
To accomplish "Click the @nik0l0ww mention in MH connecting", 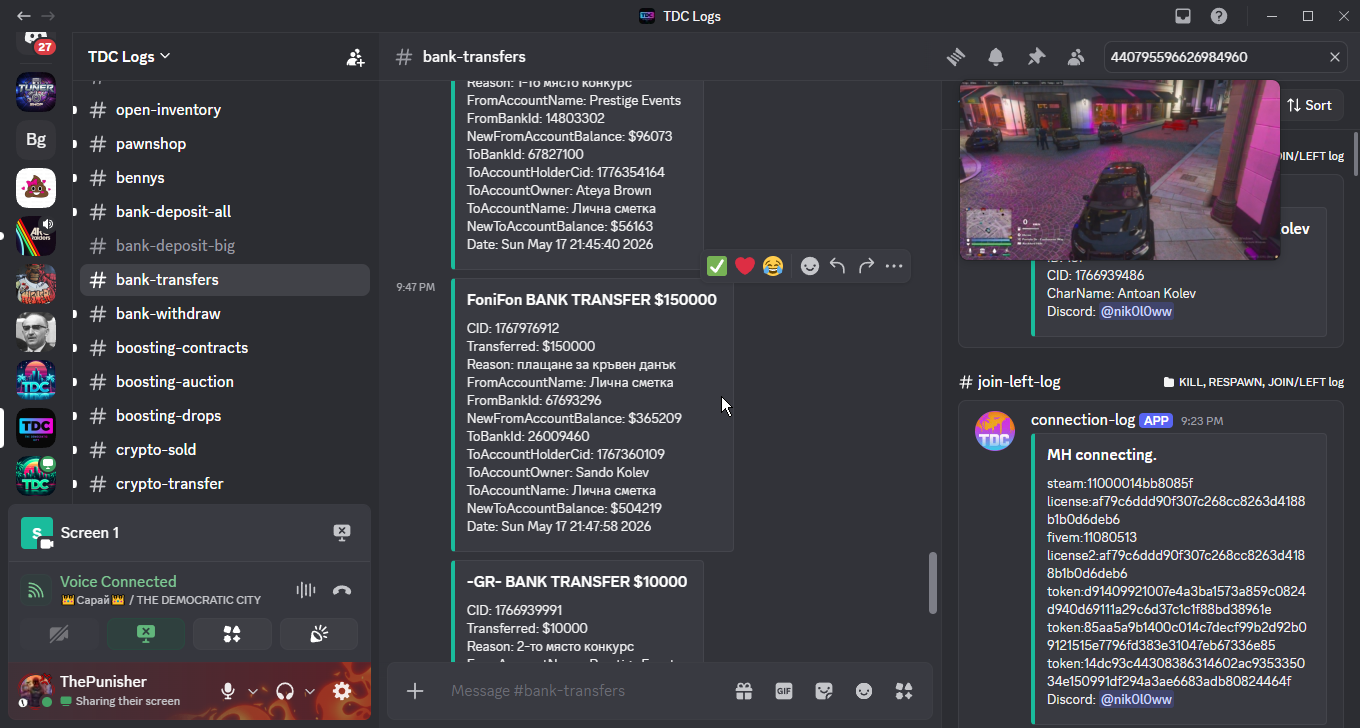I will tap(1136, 699).
